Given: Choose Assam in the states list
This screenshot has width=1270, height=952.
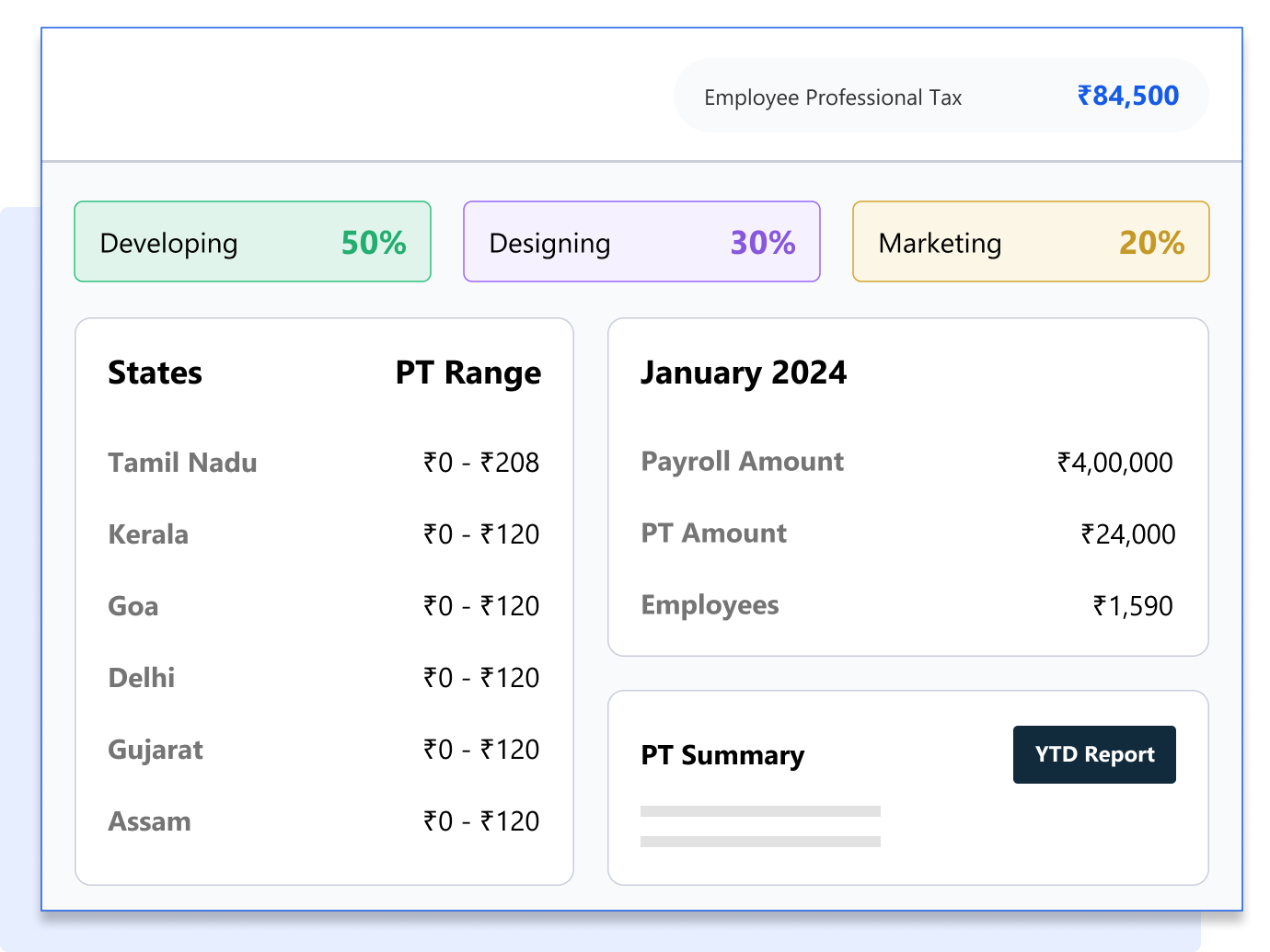Looking at the screenshot, I should click(x=150, y=820).
